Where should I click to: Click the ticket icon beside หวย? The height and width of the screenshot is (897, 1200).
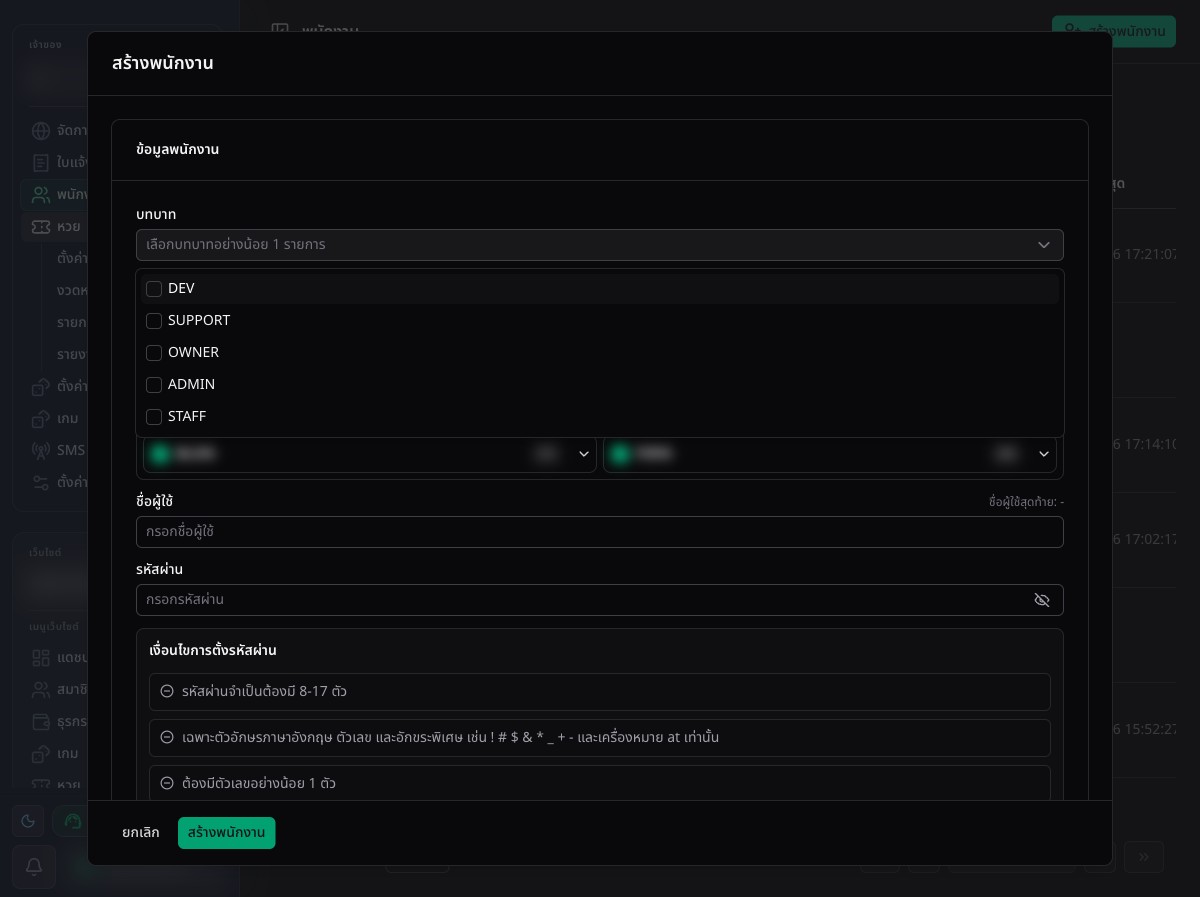coord(41,227)
